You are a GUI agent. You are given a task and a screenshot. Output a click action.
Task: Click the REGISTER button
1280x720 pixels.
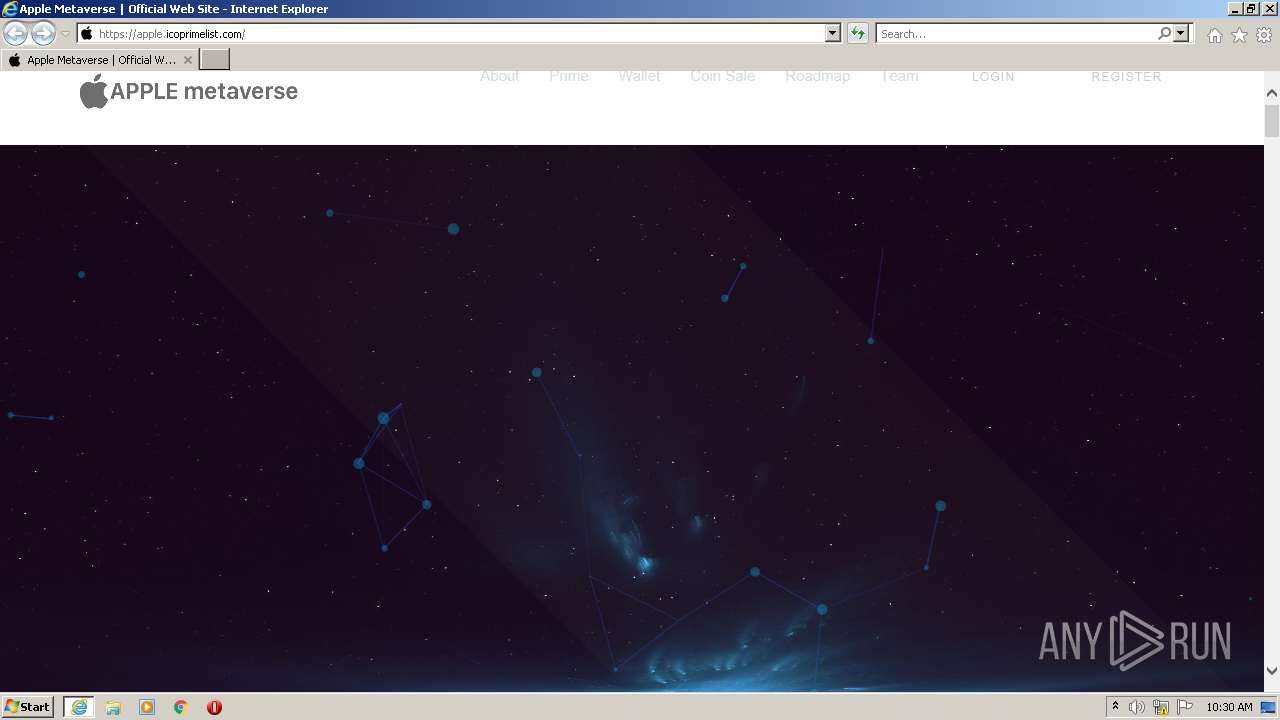coord(1126,77)
